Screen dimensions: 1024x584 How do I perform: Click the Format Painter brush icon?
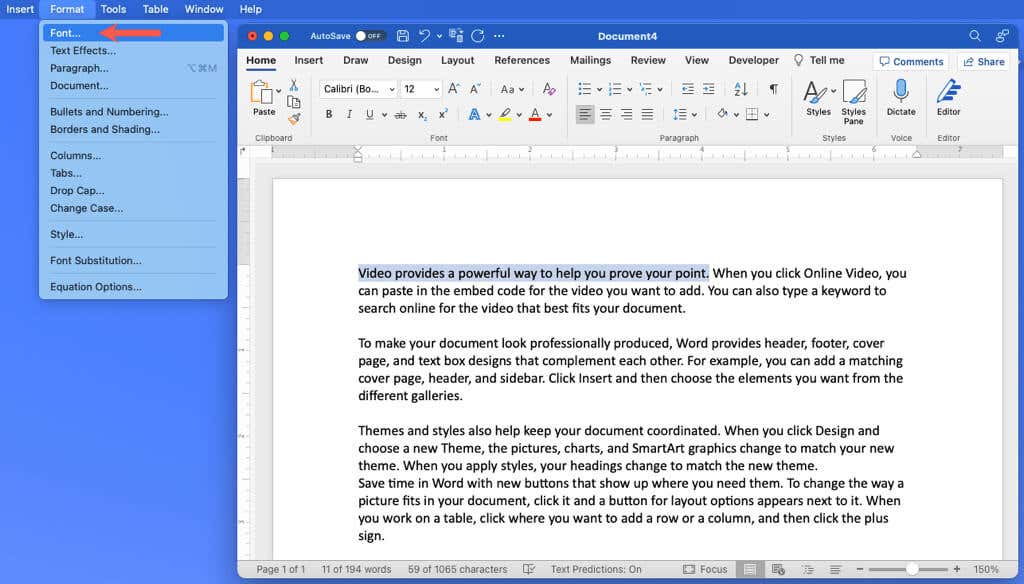click(294, 119)
